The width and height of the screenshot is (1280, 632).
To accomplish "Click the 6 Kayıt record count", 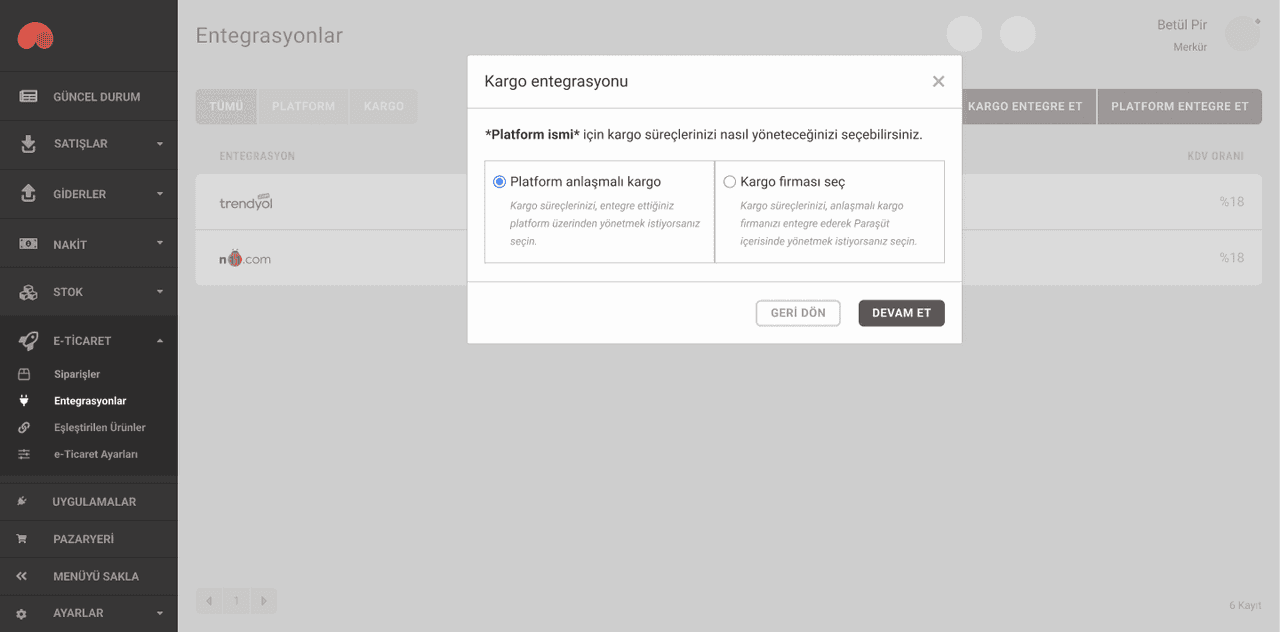I will pyautogui.click(x=1245, y=606).
